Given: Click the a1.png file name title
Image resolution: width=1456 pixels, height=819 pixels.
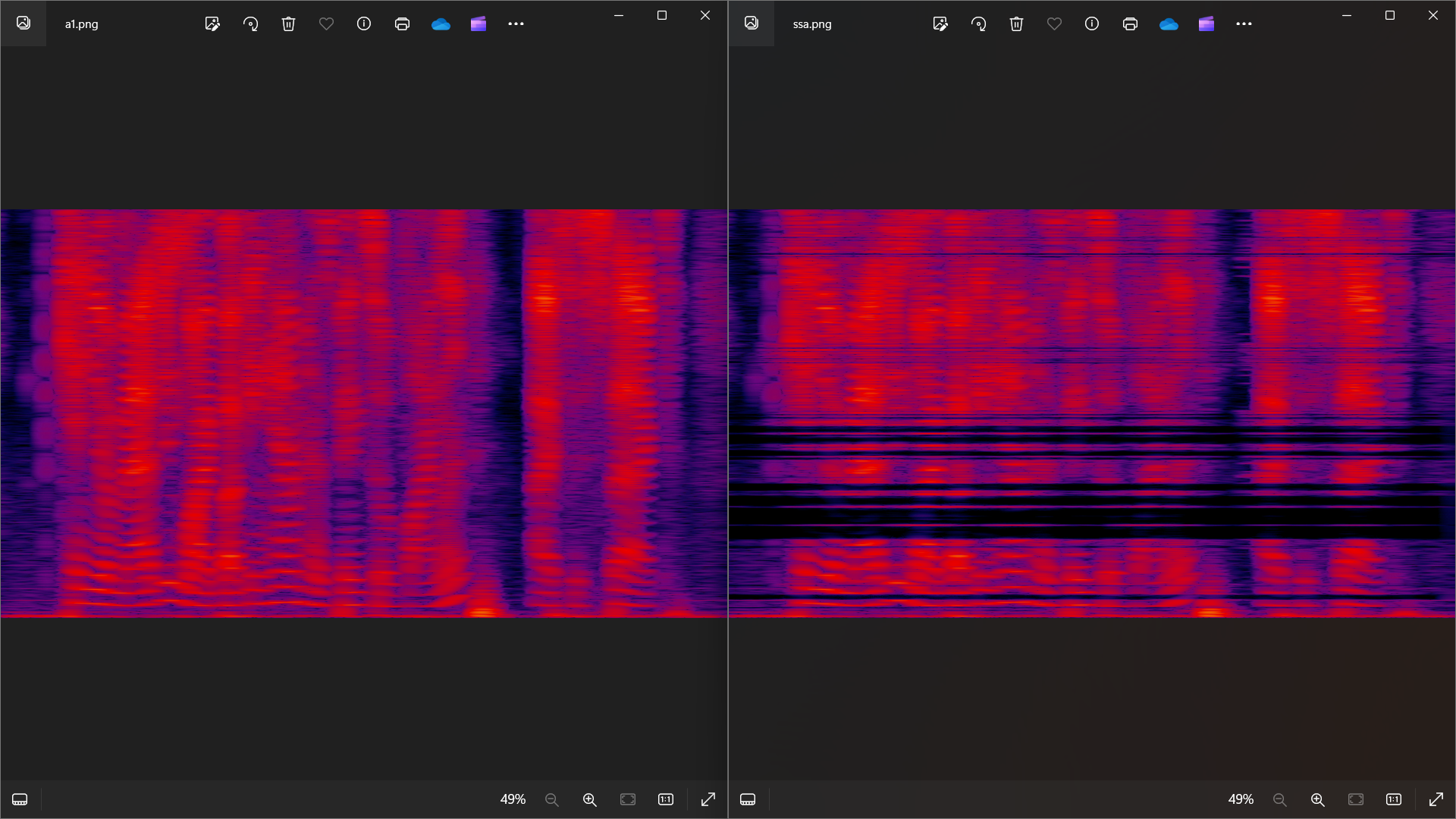Looking at the screenshot, I should click(81, 24).
